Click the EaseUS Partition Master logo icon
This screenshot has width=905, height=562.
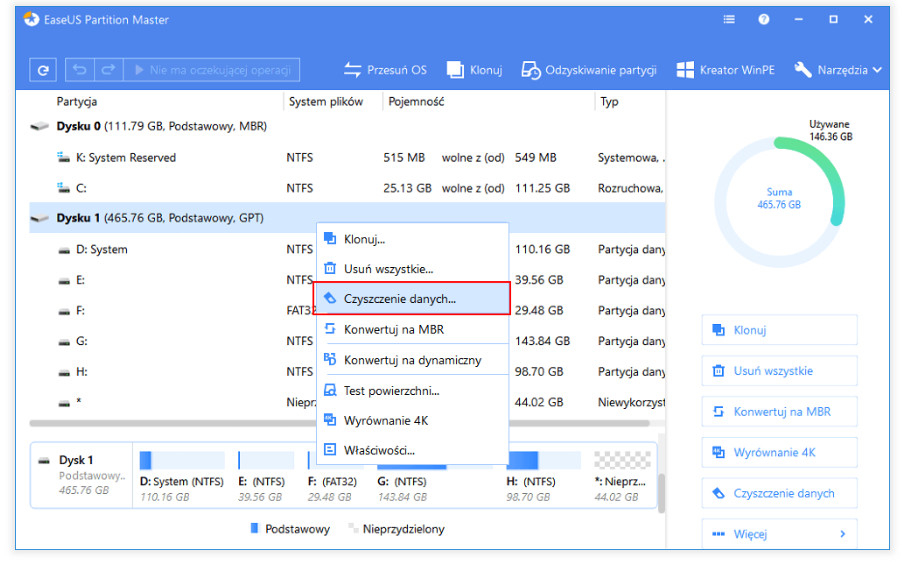coord(31,20)
